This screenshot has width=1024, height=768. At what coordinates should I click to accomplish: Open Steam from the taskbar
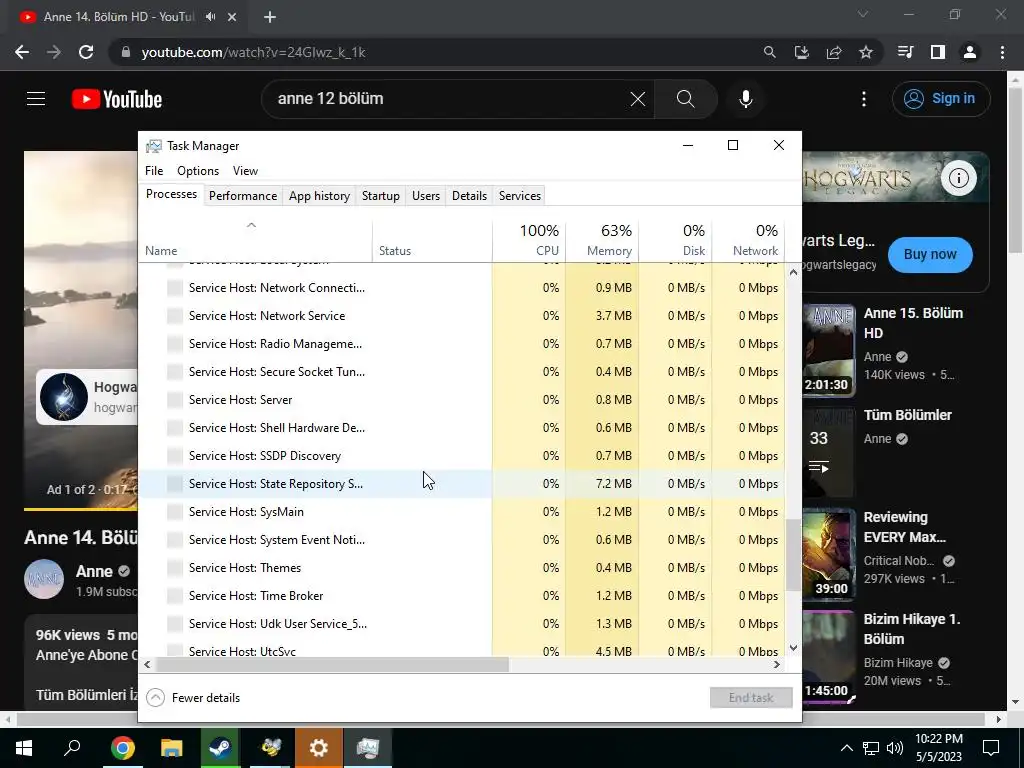coord(220,748)
